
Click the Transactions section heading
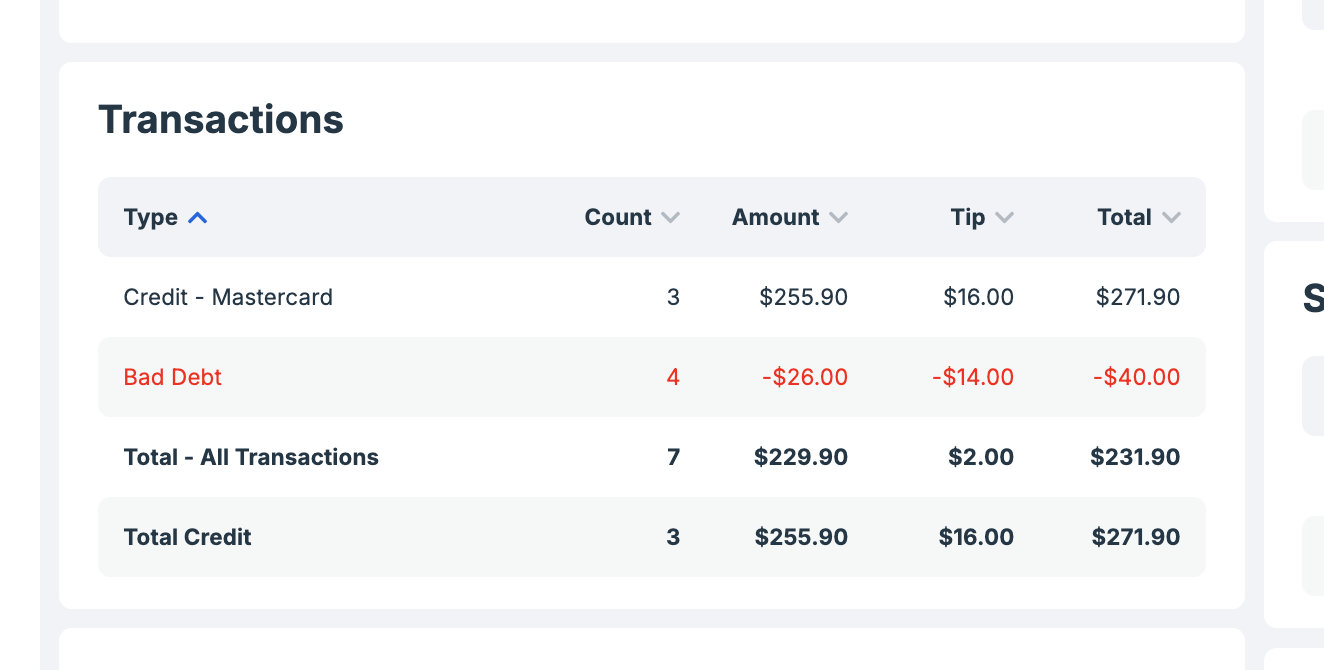[x=221, y=120]
